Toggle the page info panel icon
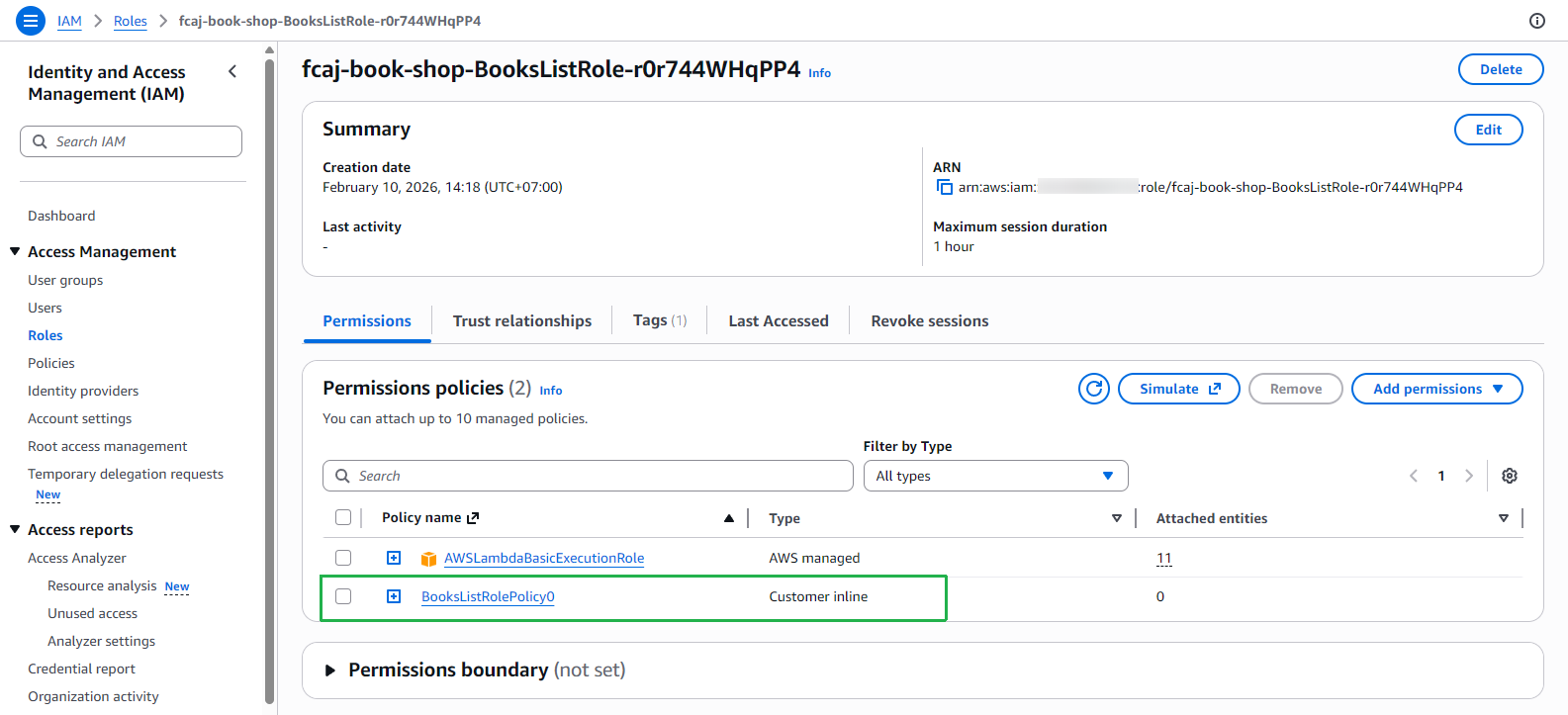The image size is (1568, 715). (1536, 21)
